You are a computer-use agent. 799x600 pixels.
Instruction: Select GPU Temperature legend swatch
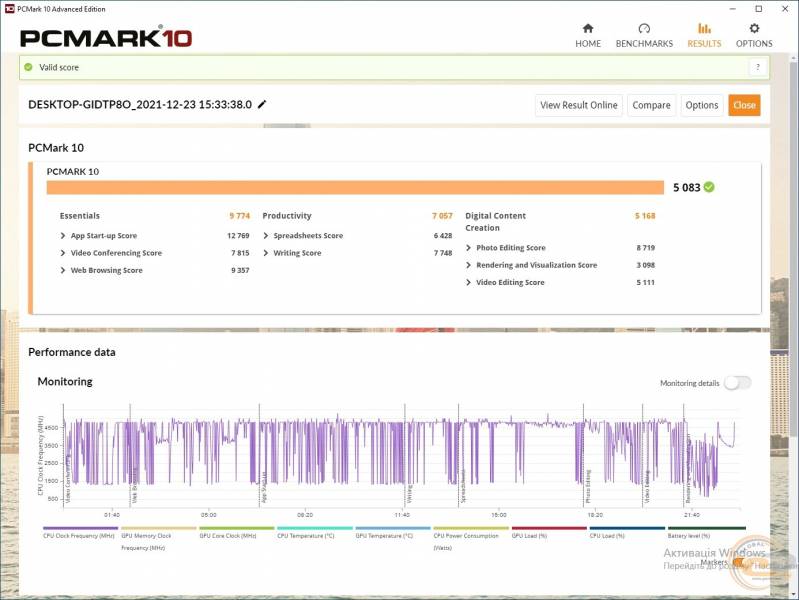[393, 528]
